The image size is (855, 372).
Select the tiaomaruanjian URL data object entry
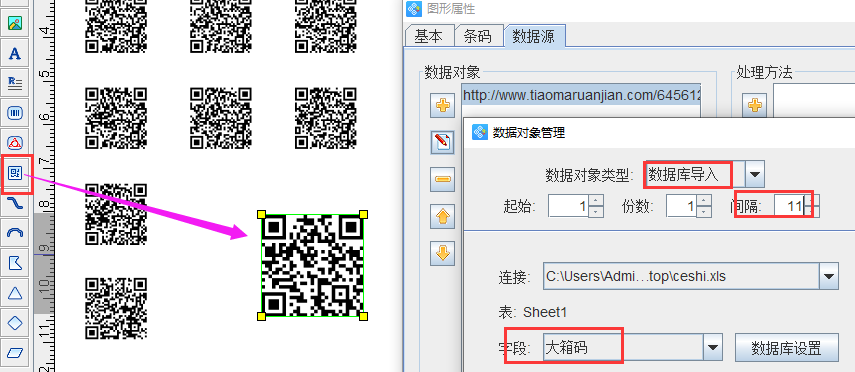click(581, 95)
